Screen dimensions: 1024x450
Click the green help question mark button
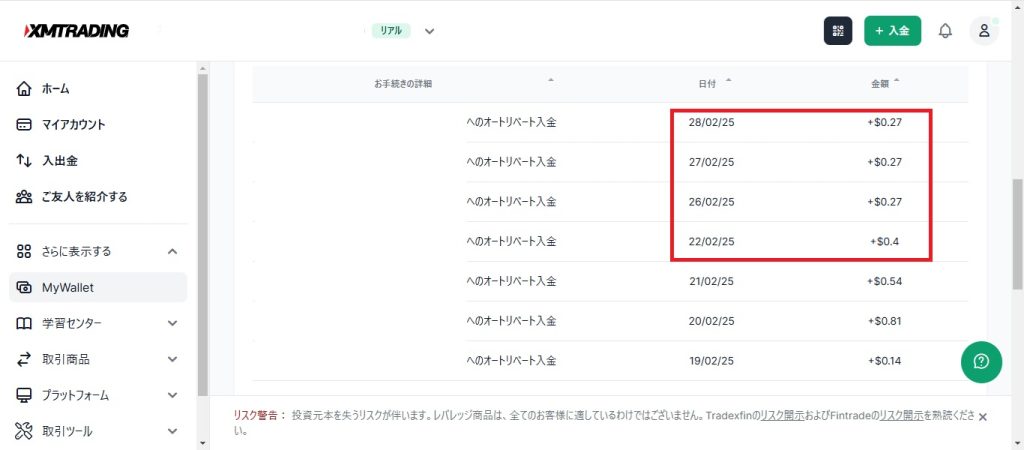tap(981, 361)
